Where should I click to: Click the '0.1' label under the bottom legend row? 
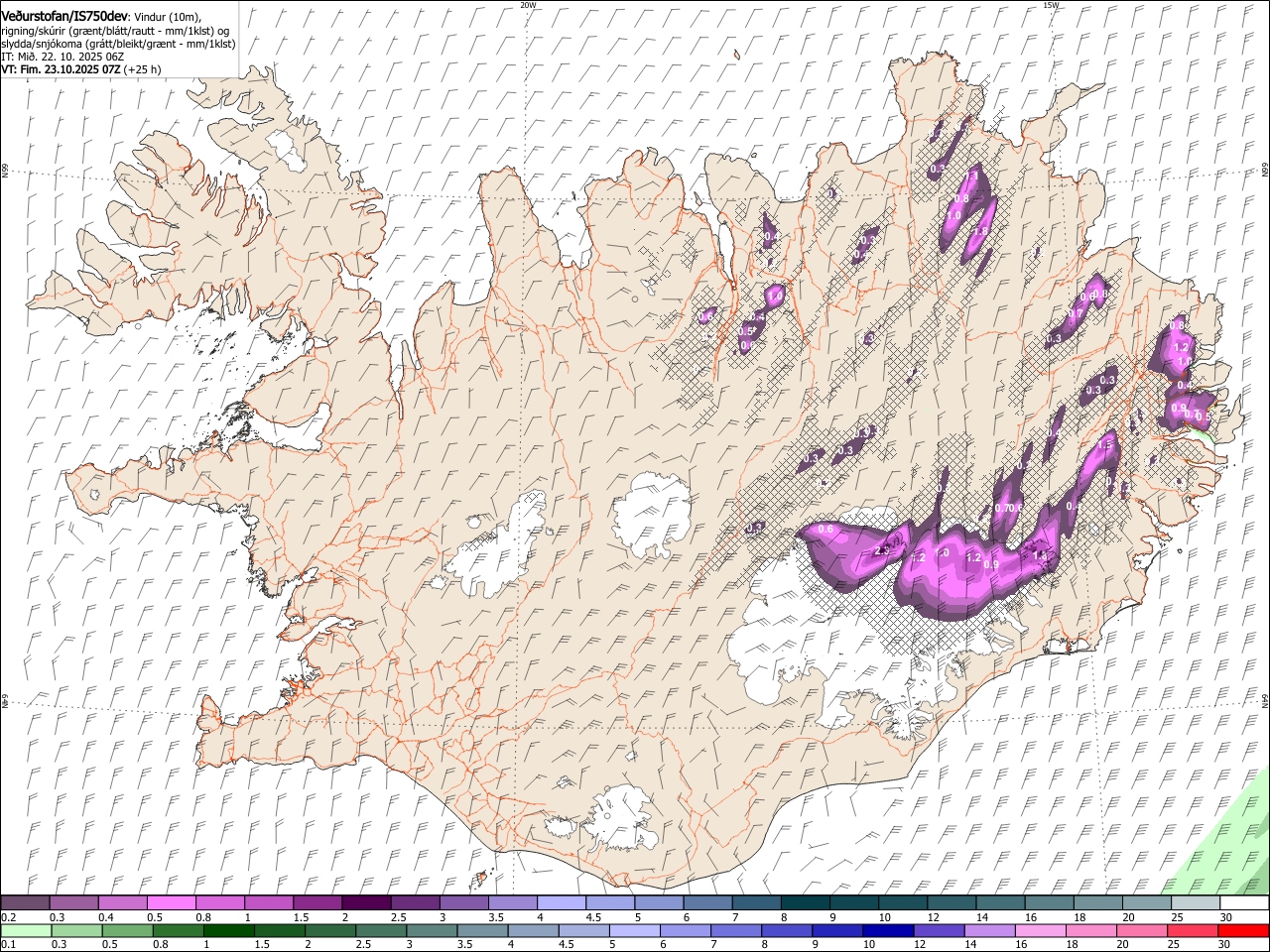(x=8, y=944)
